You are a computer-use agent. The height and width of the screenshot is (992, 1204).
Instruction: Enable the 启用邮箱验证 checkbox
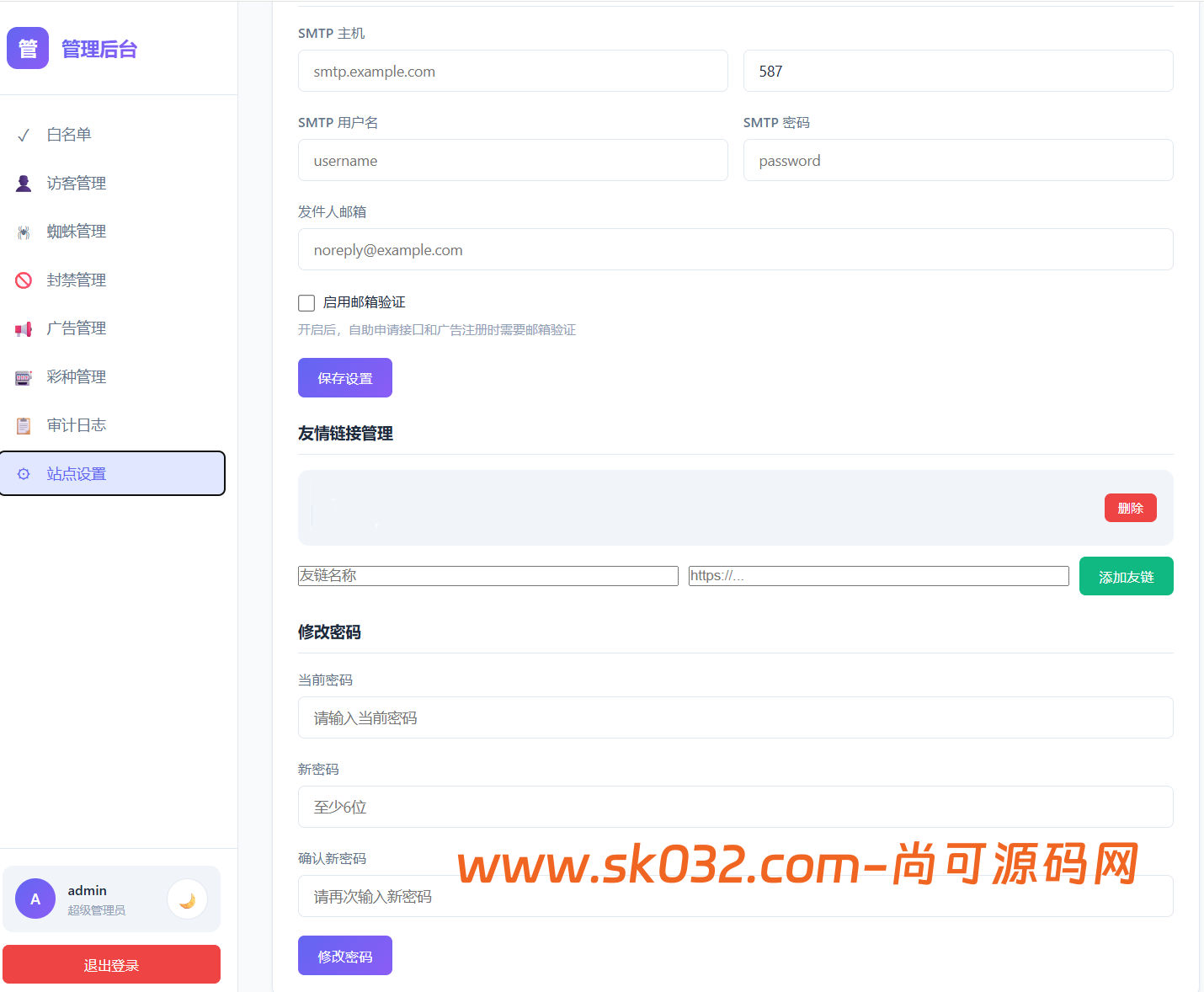point(306,302)
